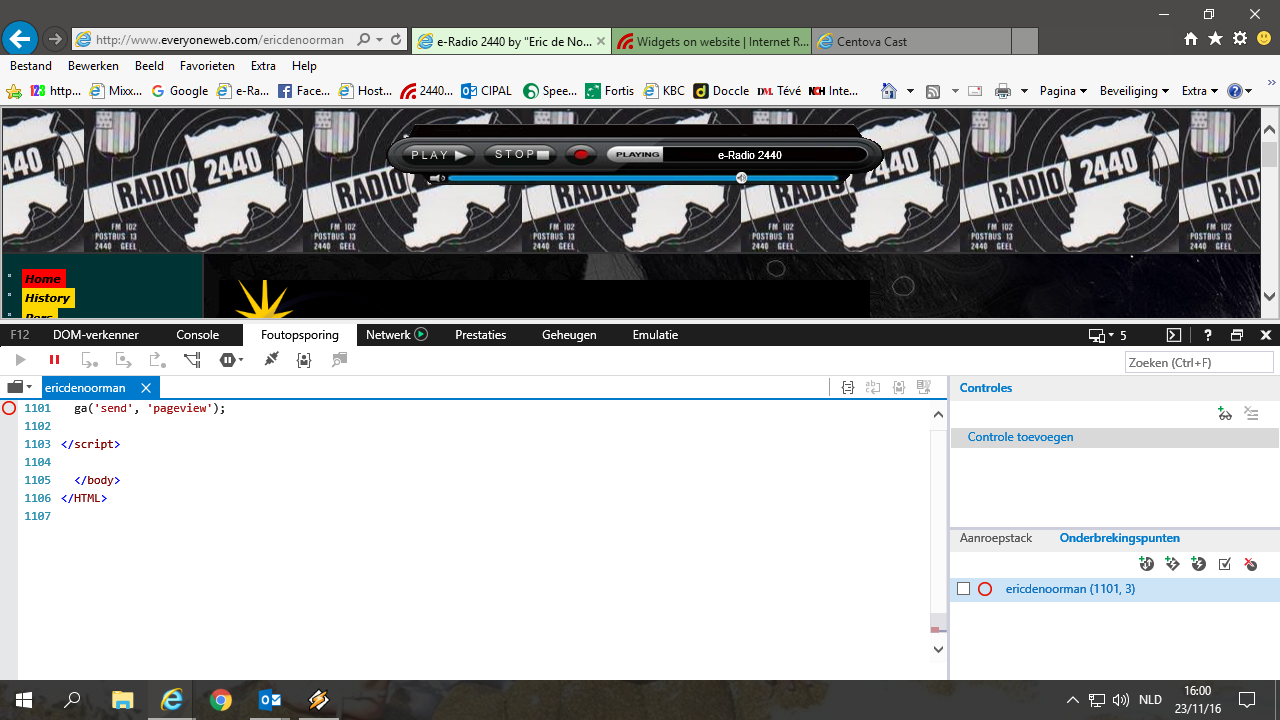
Task: Click the disconnect debugger plug icon
Action: (271, 360)
